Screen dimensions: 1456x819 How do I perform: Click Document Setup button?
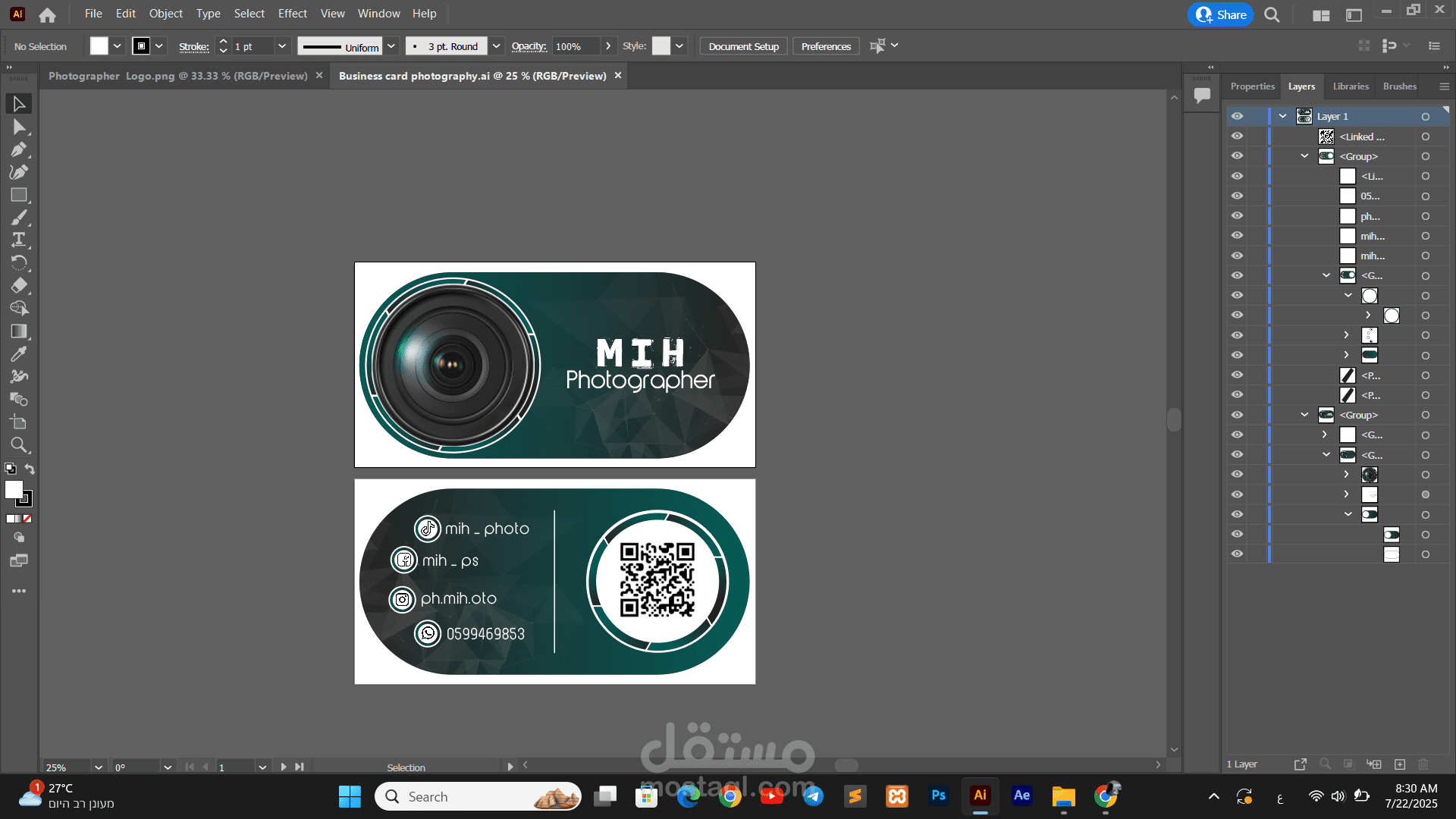[x=743, y=46]
